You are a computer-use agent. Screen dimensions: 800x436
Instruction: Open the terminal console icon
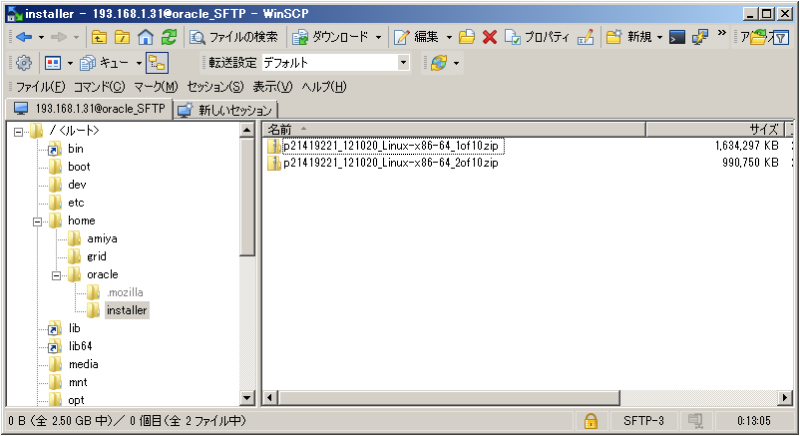pyautogui.click(x=677, y=37)
